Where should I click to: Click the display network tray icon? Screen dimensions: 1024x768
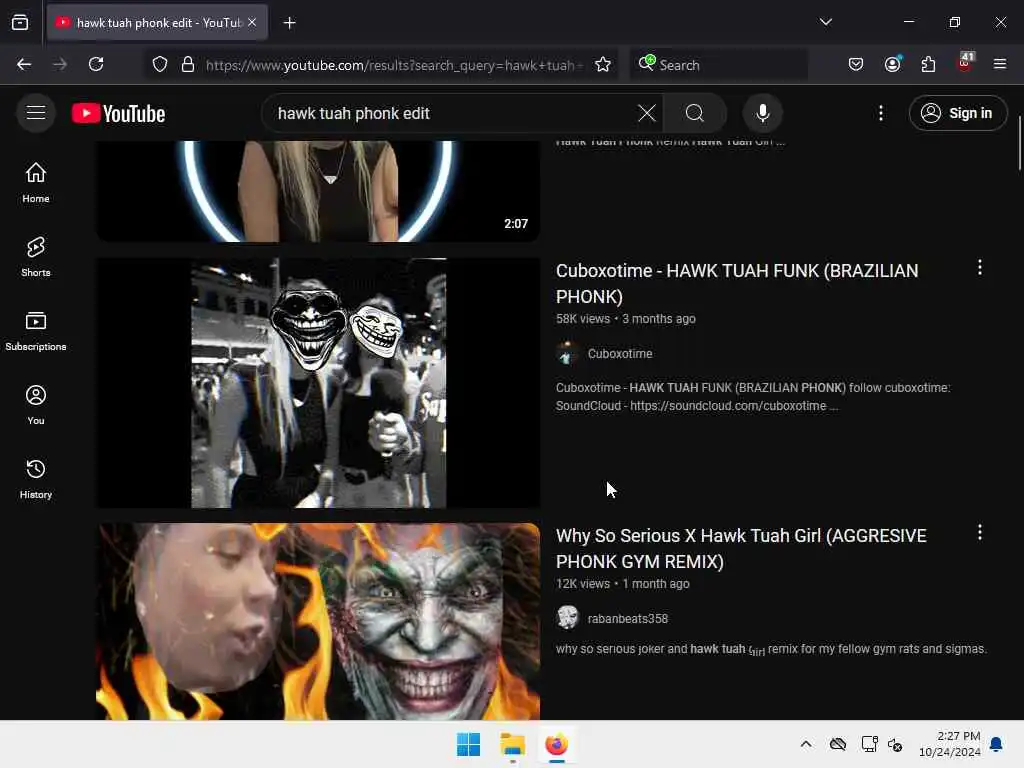869,744
